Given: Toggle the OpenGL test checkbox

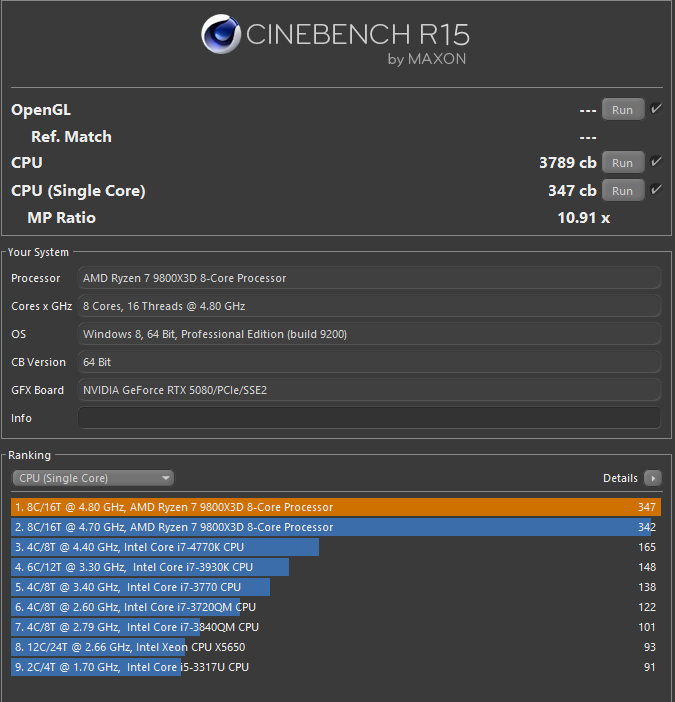Looking at the screenshot, I should (x=656, y=109).
